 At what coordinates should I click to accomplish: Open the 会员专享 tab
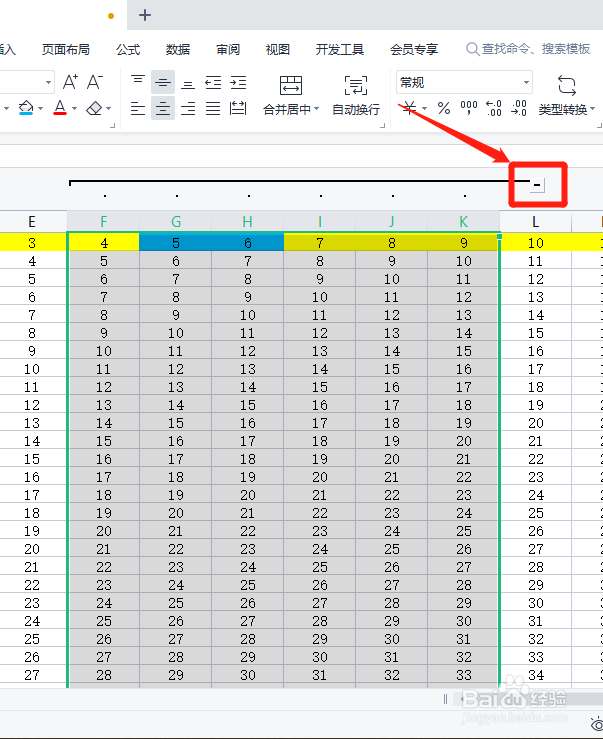[414, 49]
